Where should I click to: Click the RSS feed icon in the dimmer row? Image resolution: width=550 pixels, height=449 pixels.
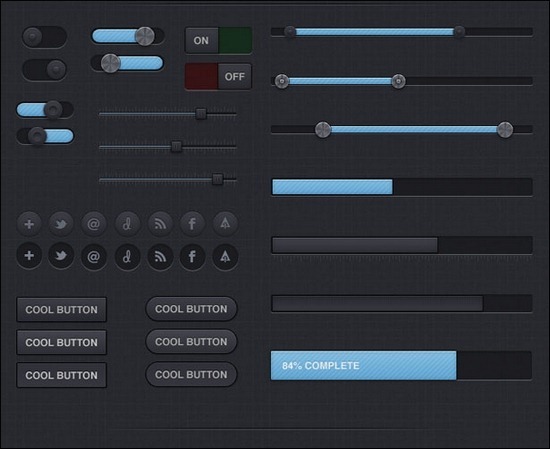point(160,224)
